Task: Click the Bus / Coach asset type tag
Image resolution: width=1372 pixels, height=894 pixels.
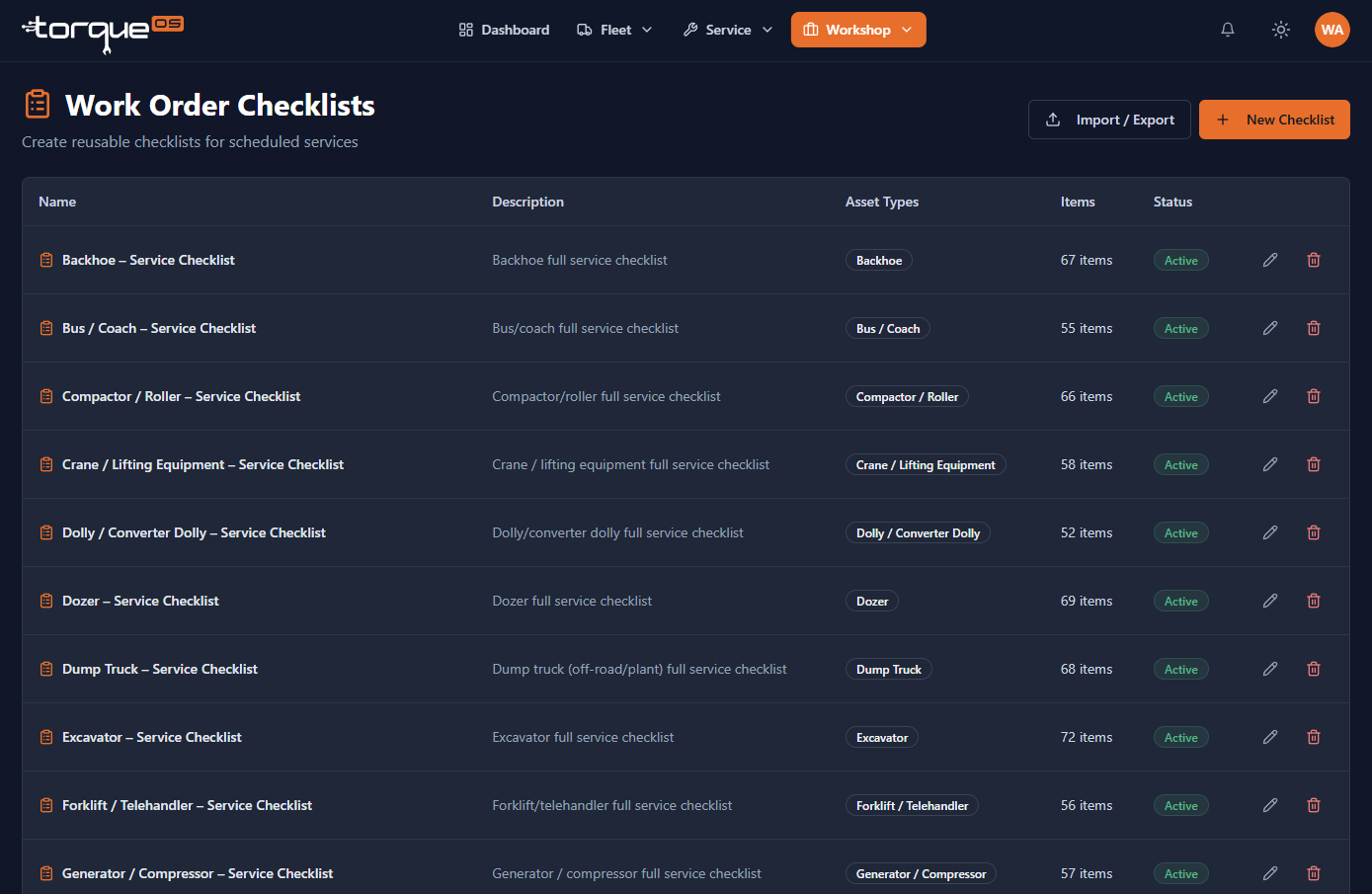Action: [888, 329]
